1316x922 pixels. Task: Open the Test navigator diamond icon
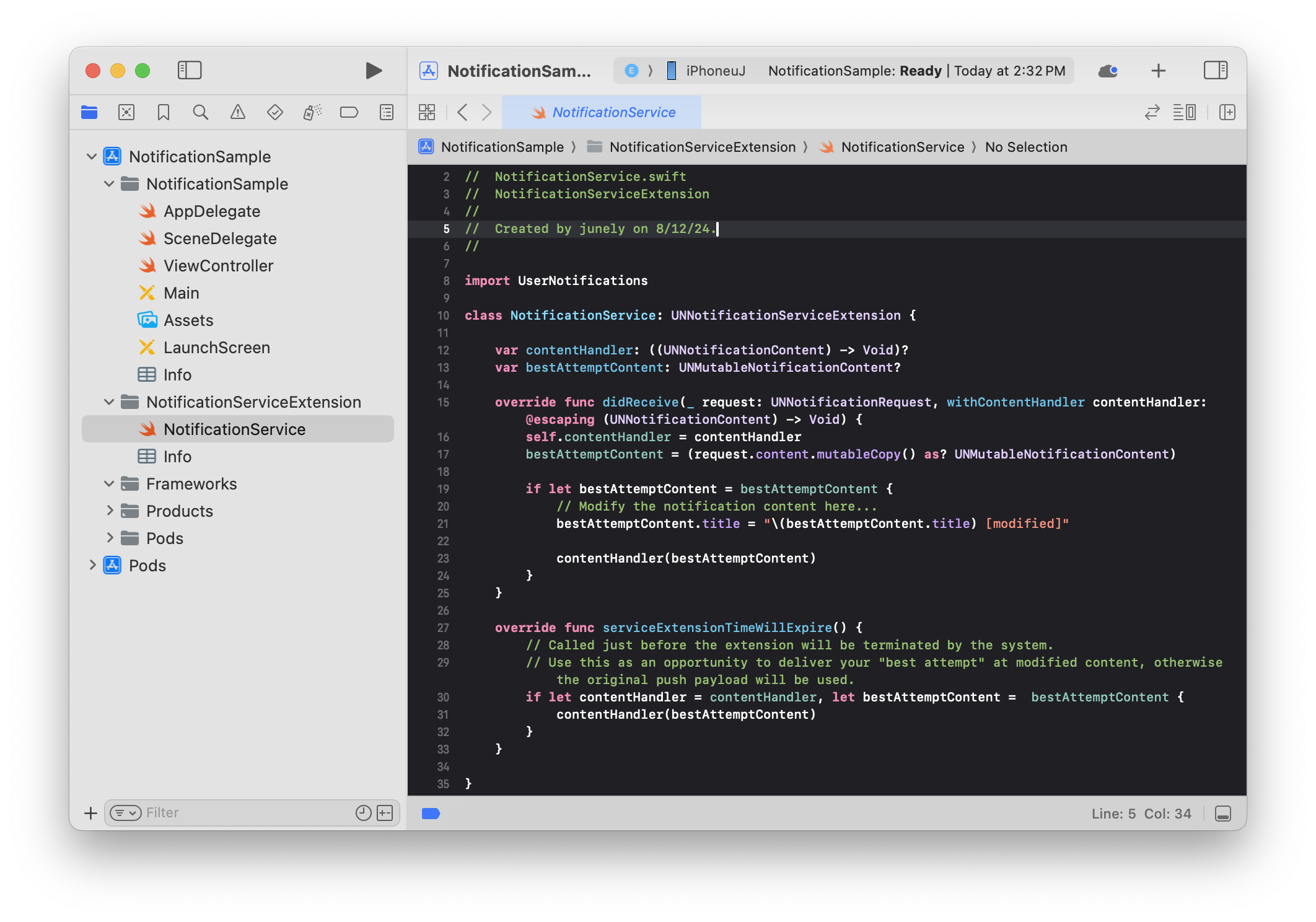point(274,112)
